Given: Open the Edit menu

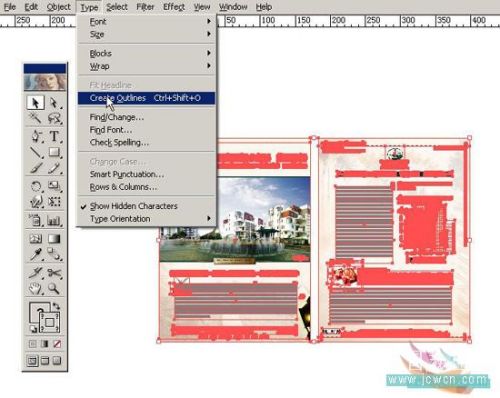Looking at the screenshot, I should tap(31, 7).
